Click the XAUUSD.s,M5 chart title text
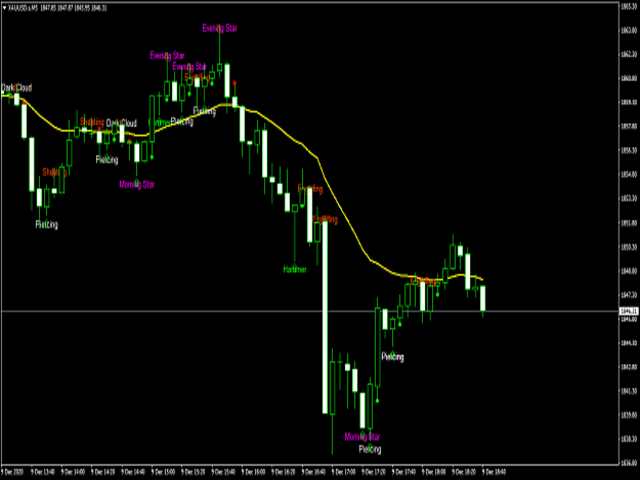Image resolution: width=640 pixels, height=480 pixels. click(x=23, y=8)
